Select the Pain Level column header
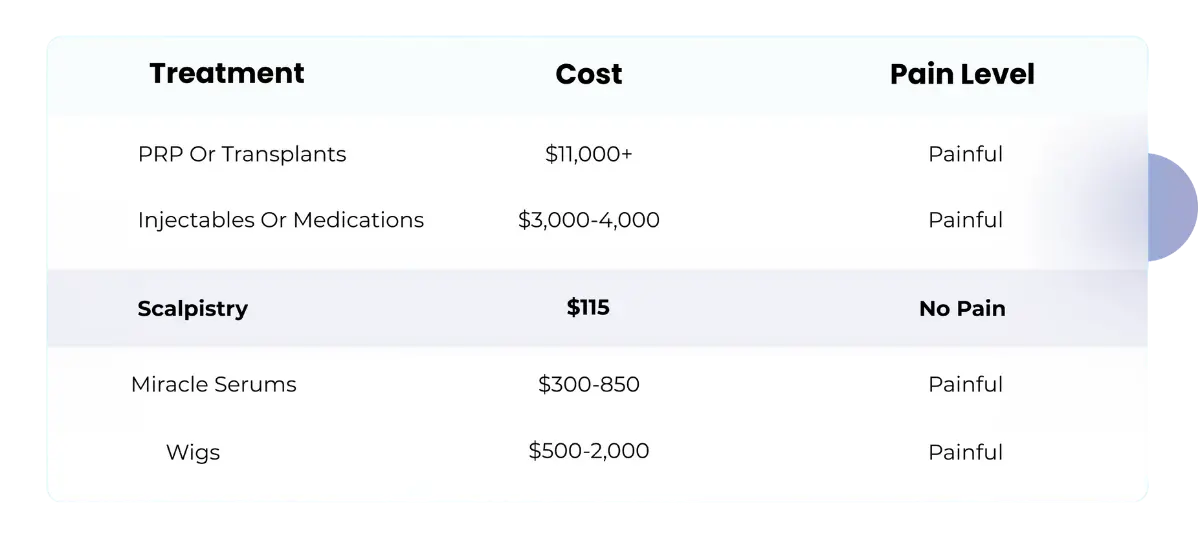The image size is (1200, 560). [962, 74]
